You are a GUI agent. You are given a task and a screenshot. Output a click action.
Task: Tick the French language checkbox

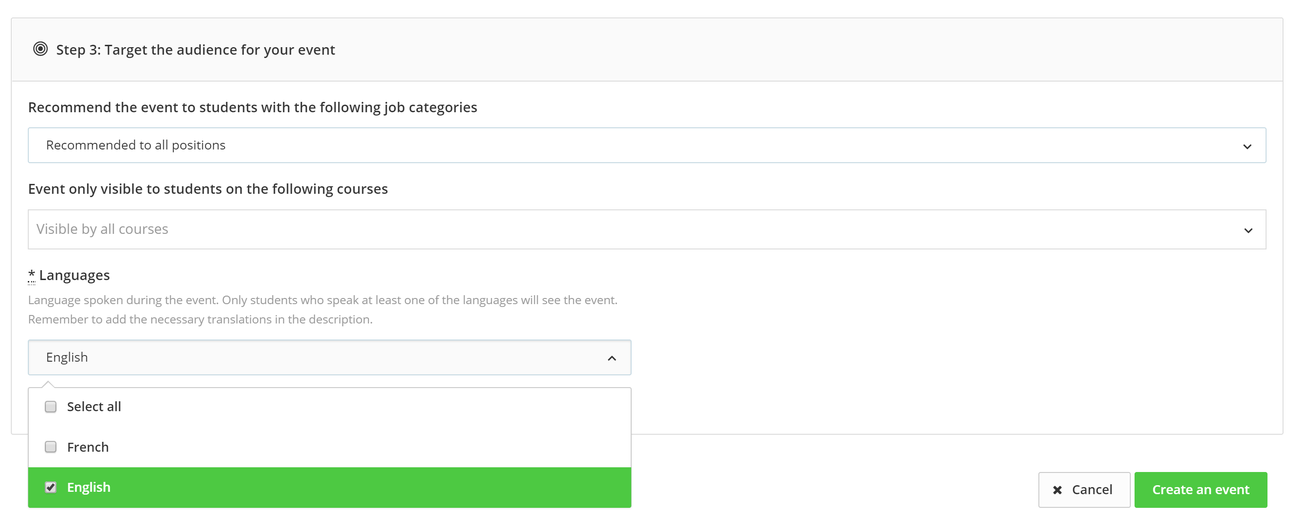click(51, 447)
